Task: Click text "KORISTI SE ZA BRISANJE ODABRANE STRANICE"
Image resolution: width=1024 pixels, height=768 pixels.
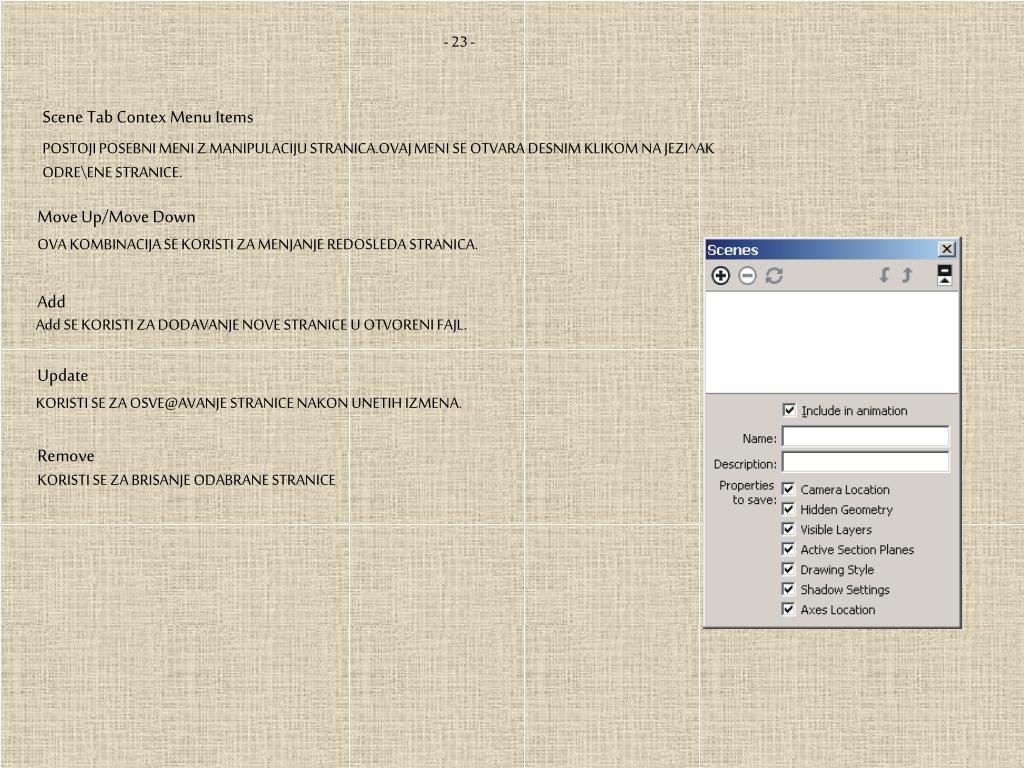Action: pyautogui.click(x=186, y=480)
